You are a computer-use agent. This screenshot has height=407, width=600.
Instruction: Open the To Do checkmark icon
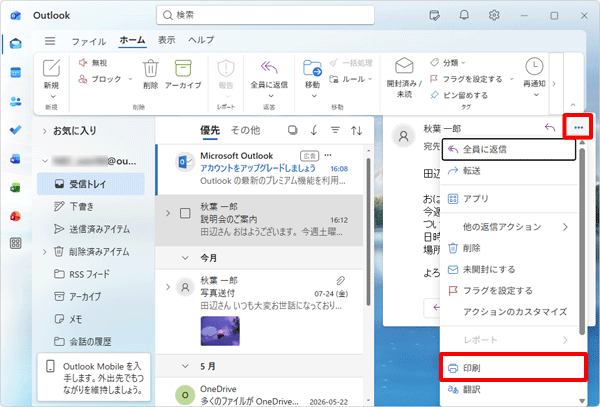pyautogui.click(x=16, y=130)
